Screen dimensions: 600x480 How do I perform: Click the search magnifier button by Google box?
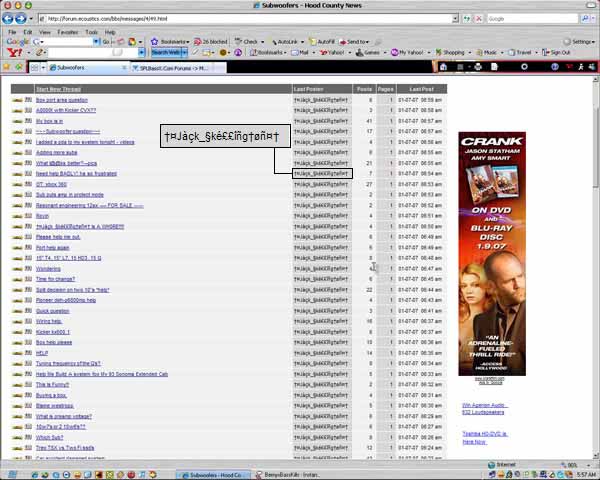(x=585, y=18)
